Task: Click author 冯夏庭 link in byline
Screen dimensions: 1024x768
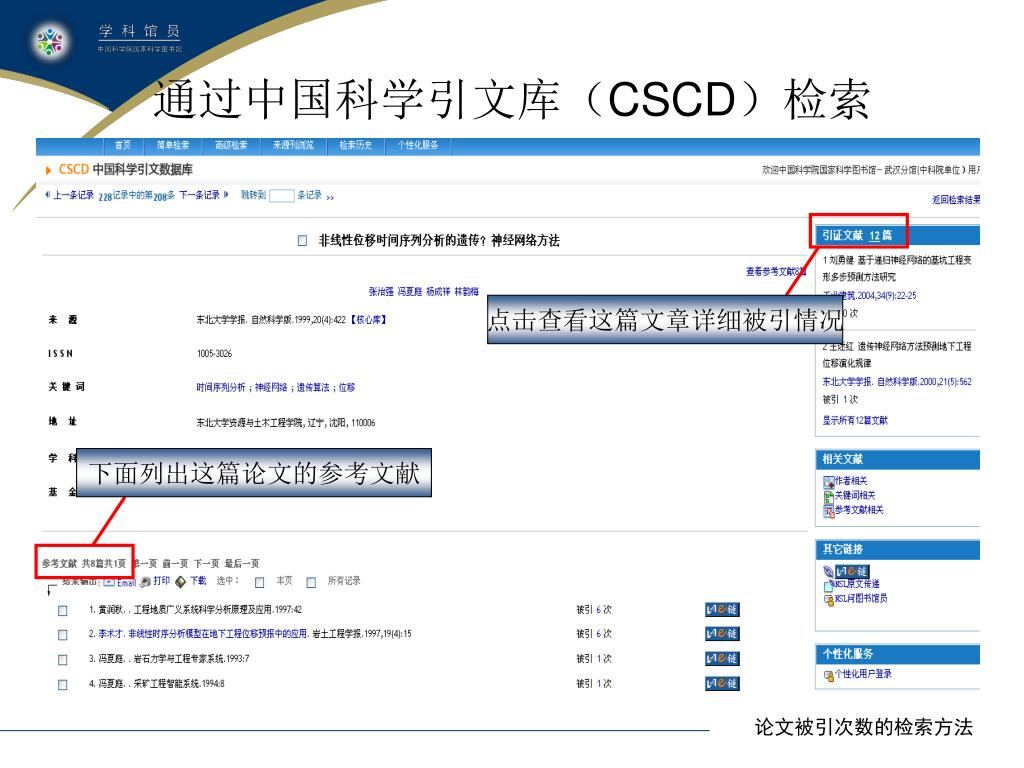Action: [x=410, y=291]
